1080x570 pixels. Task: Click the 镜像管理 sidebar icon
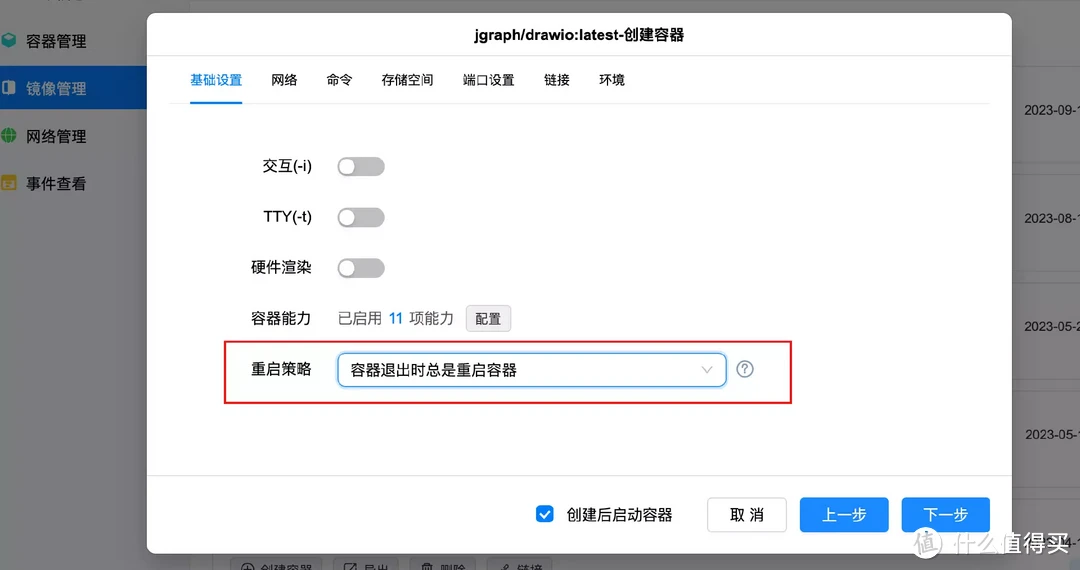pyautogui.click(x=8, y=88)
